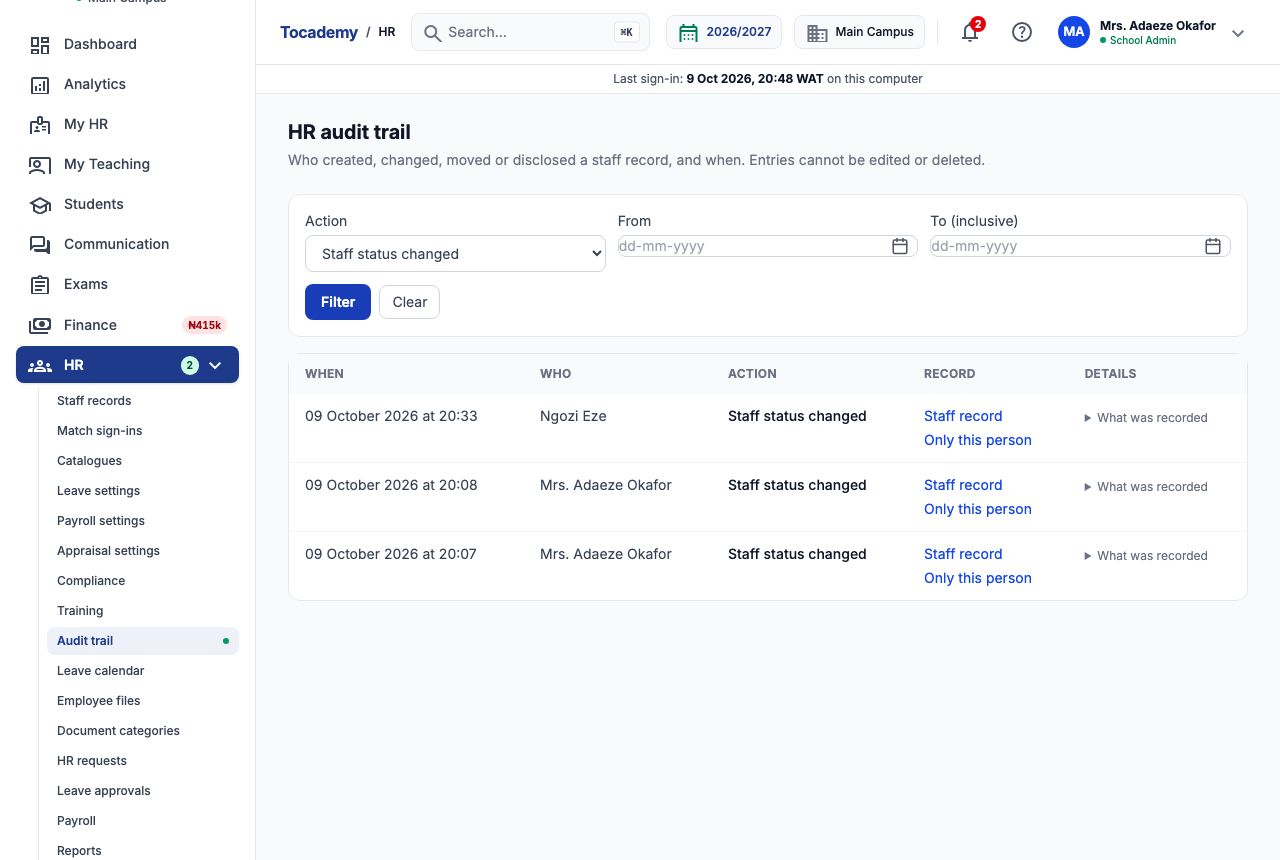Viewport: 1280px width, 860px height.
Task: Select Leave calendar in the sidebar
Action: pos(101,671)
